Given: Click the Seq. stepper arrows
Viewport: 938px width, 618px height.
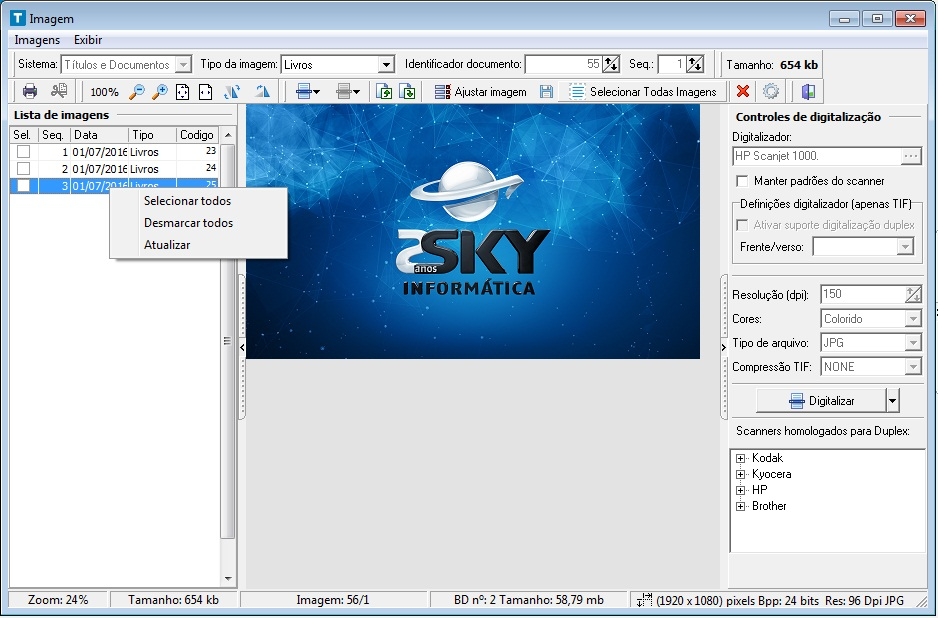Looking at the screenshot, I should [695, 64].
